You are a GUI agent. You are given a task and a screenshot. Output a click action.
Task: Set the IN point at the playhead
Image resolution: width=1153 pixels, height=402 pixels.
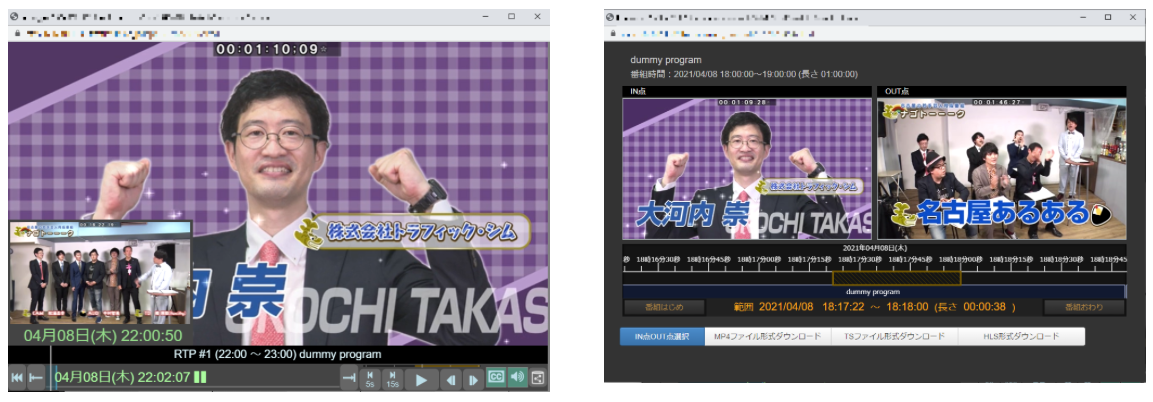point(35,378)
